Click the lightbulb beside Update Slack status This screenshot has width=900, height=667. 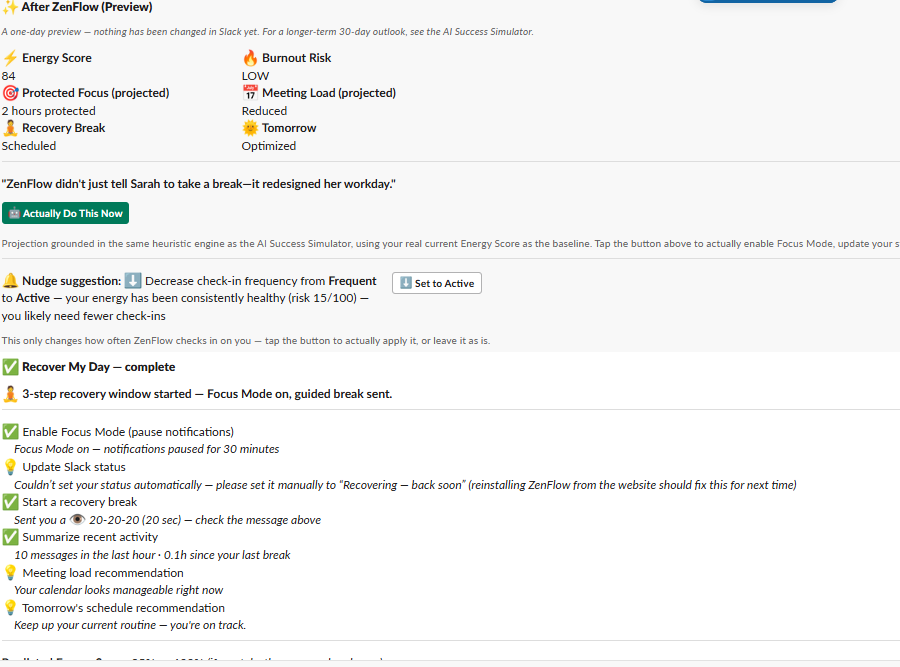click(x=10, y=467)
